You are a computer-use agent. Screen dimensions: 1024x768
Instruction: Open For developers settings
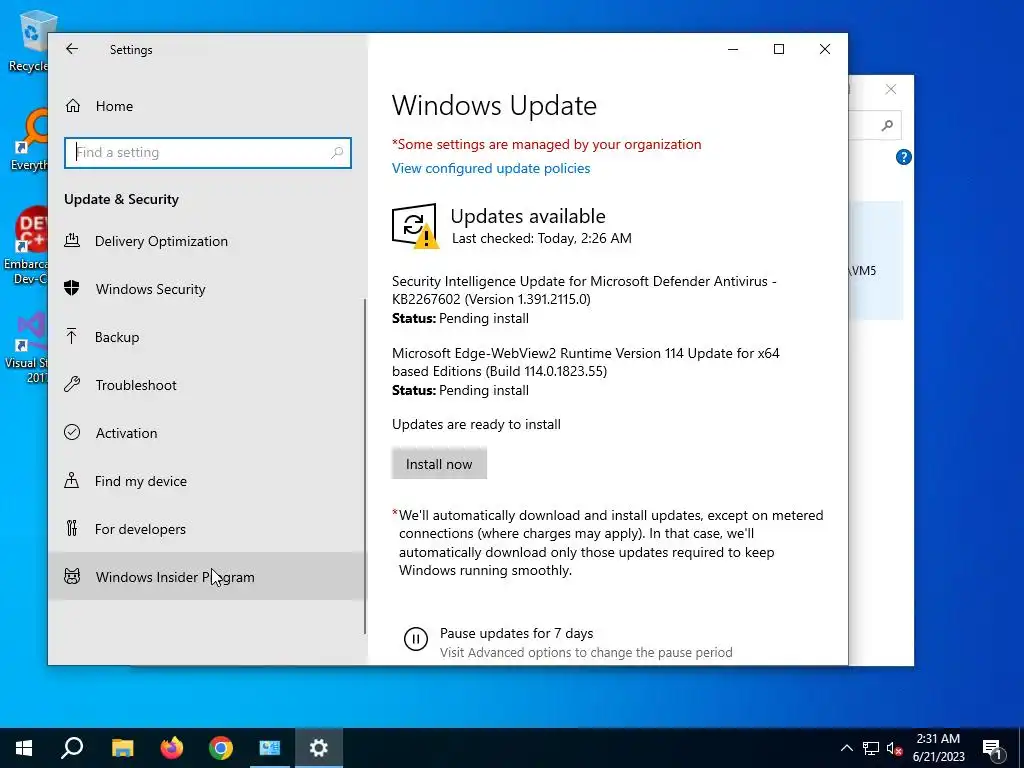click(x=206, y=529)
